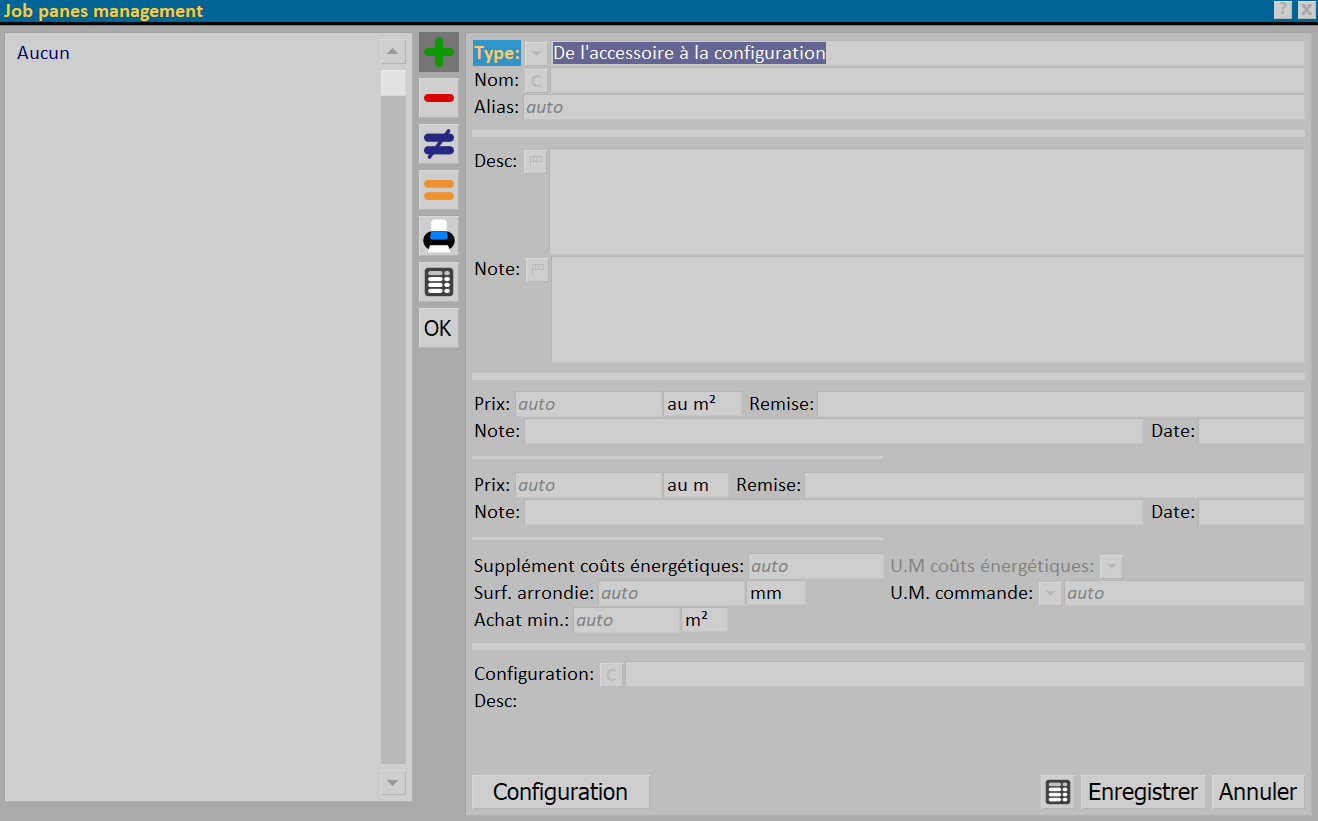The width and height of the screenshot is (1318, 821).
Task: Click the OK button in sidebar
Action: pyautogui.click(x=438, y=328)
